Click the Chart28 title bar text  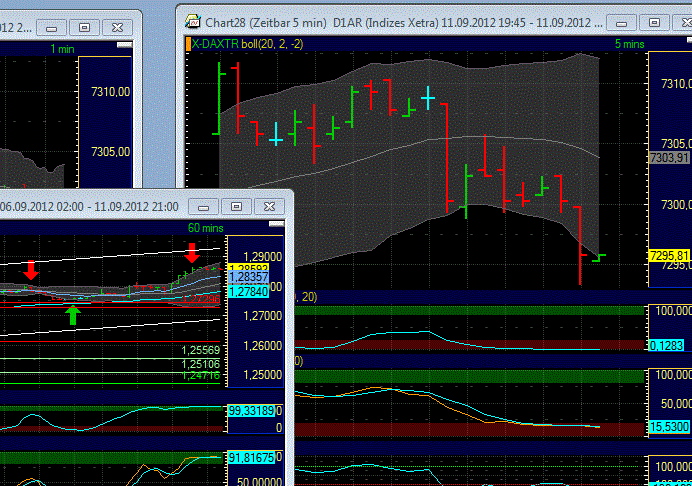click(x=404, y=23)
